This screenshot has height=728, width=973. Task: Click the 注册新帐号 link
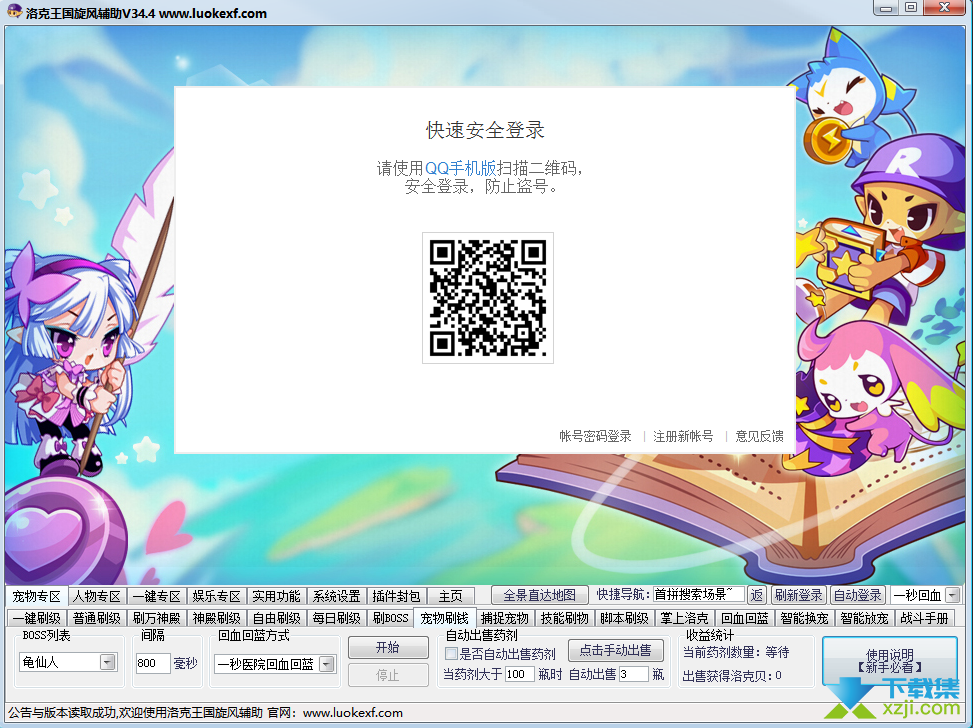[x=683, y=436]
